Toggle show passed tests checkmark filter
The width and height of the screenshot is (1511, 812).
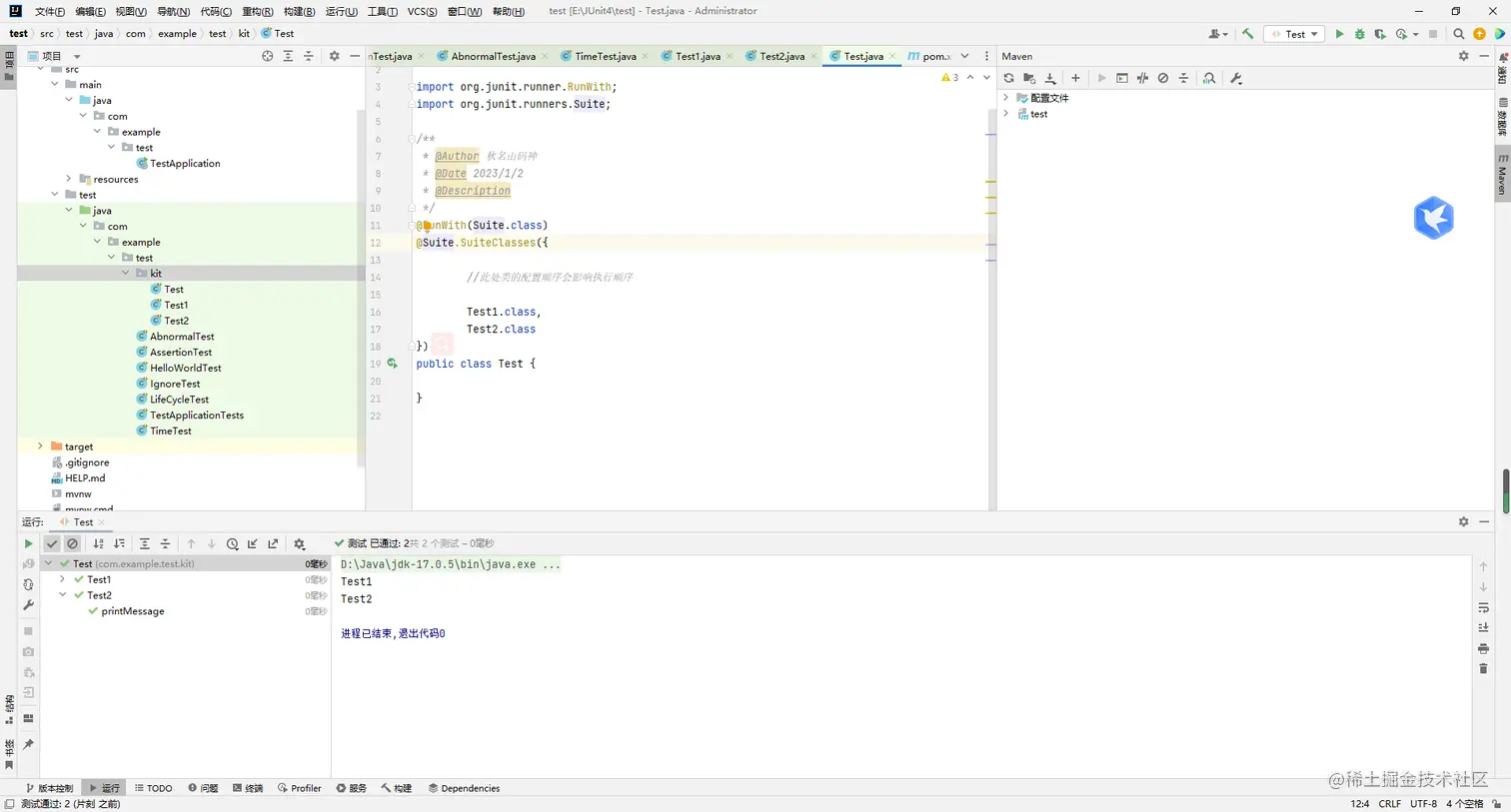52,544
